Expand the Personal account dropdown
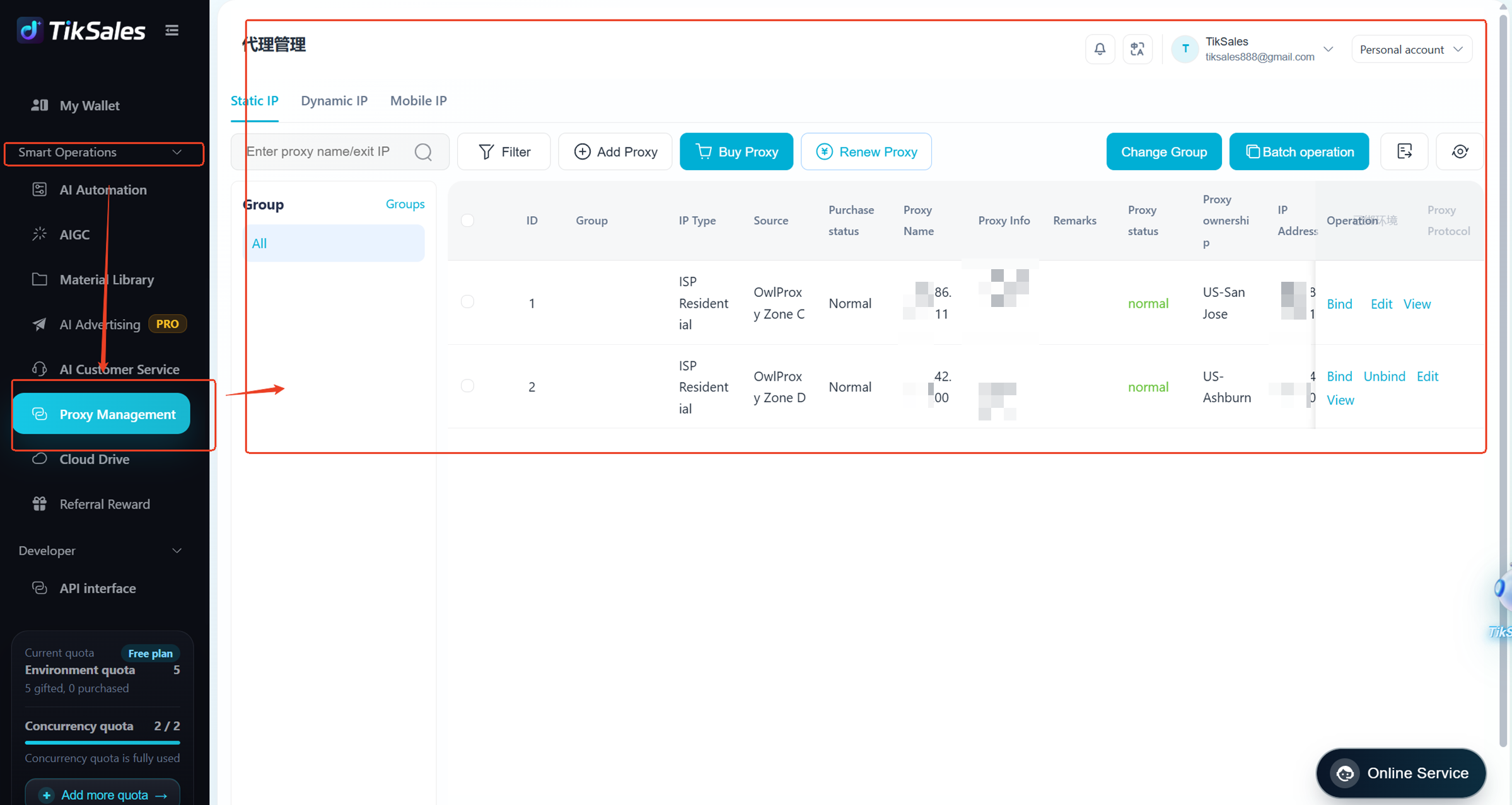The image size is (1512, 805). [x=1411, y=49]
